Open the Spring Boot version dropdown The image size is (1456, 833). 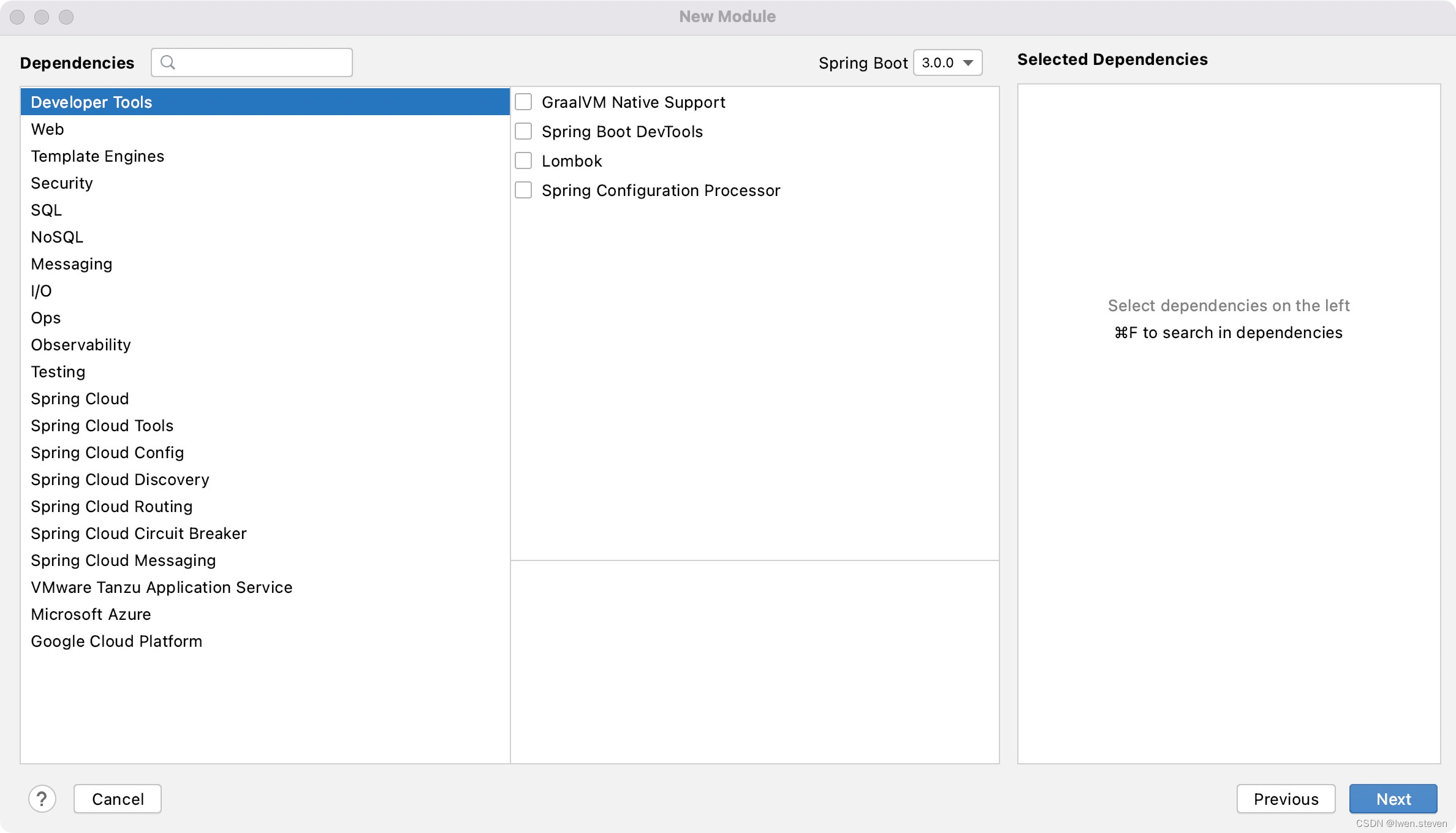click(x=947, y=62)
